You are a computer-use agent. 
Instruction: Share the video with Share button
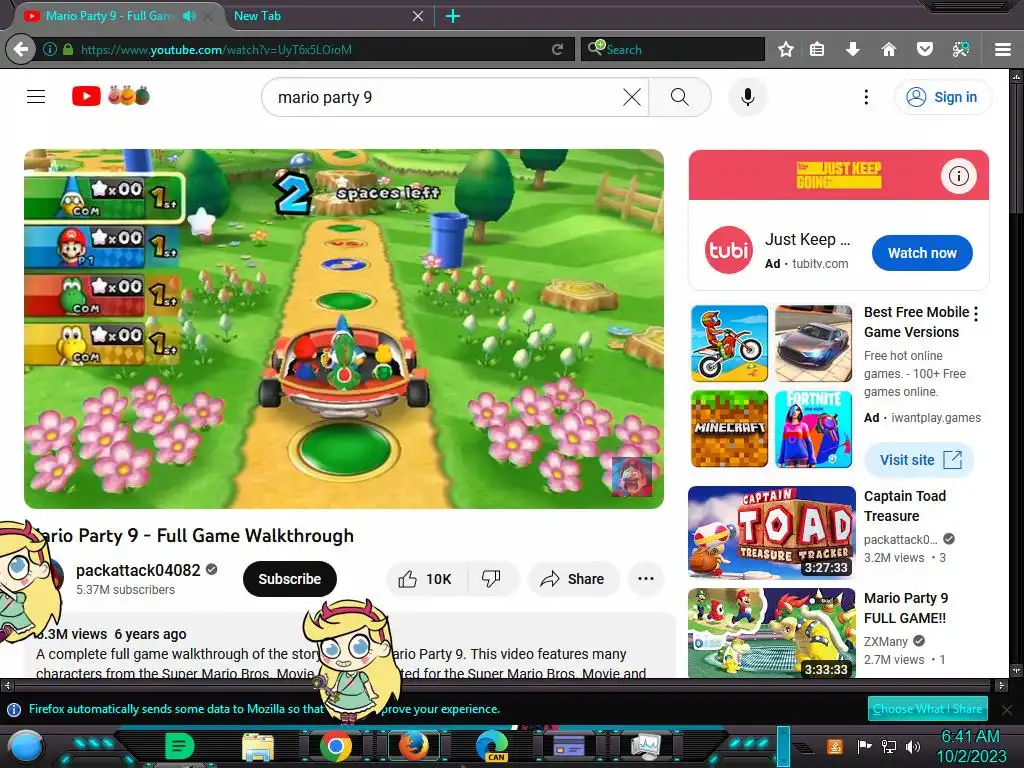tap(573, 579)
